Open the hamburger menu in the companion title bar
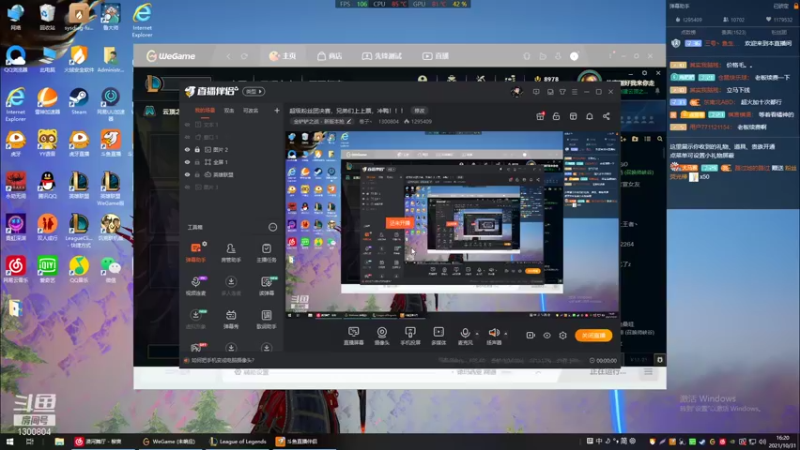 574,92
